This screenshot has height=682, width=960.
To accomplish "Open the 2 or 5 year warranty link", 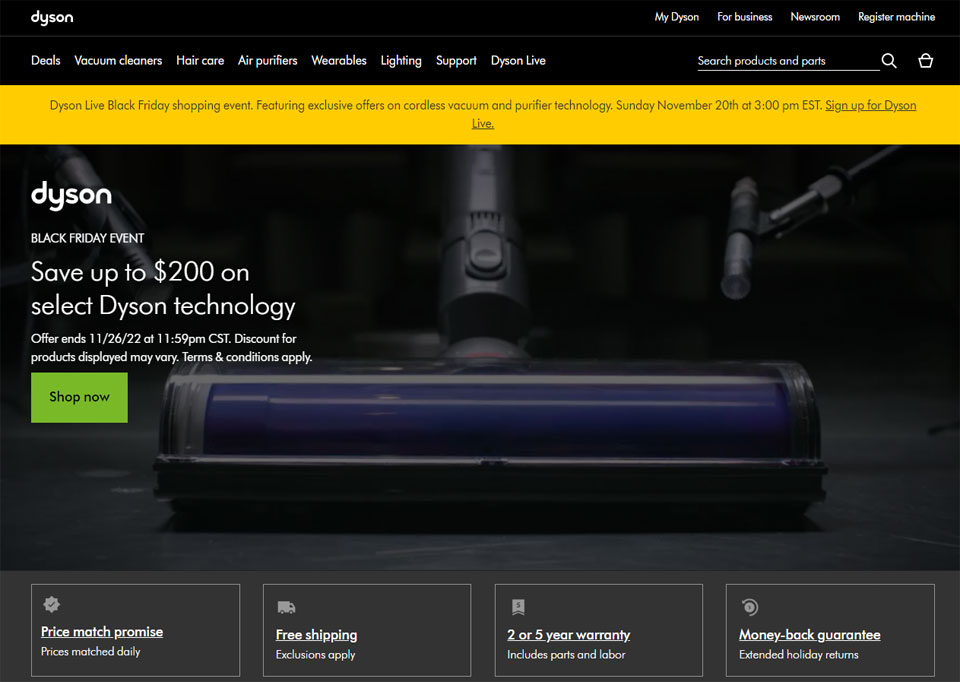I will (568, 635).
